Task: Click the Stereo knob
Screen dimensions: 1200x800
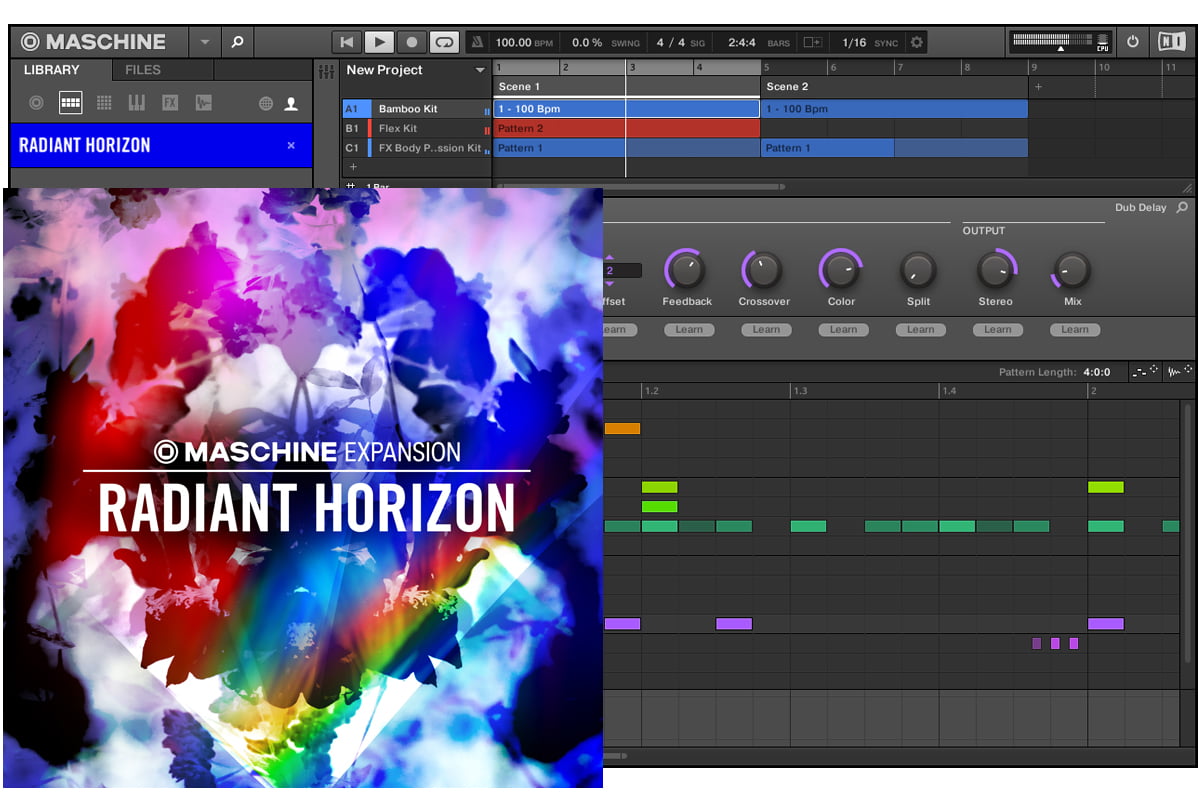Action: tap(996, 270)
